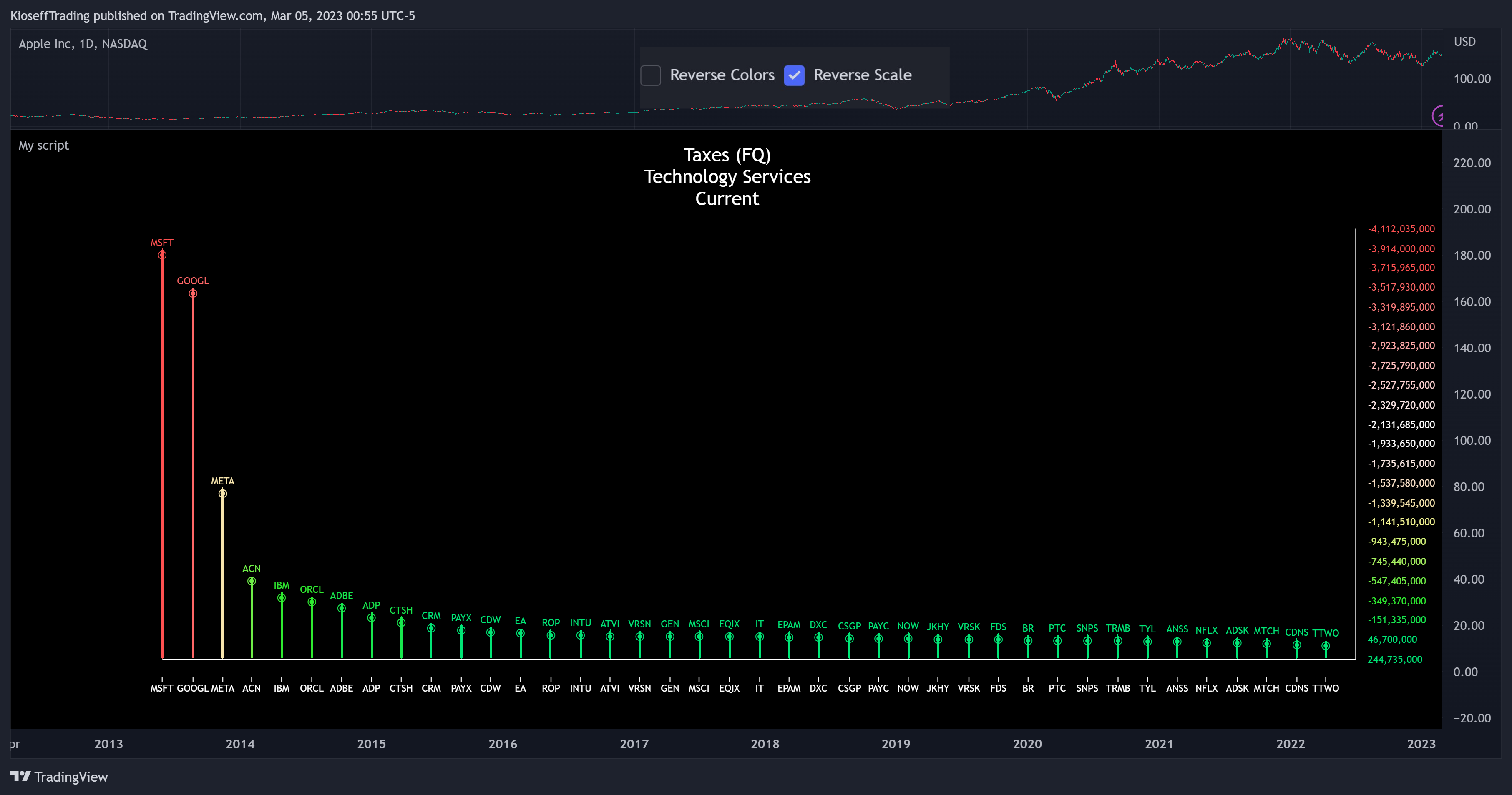Click the CDW data point marker
The height and width of the screenshot is (795, 1512).
(491, 632)
